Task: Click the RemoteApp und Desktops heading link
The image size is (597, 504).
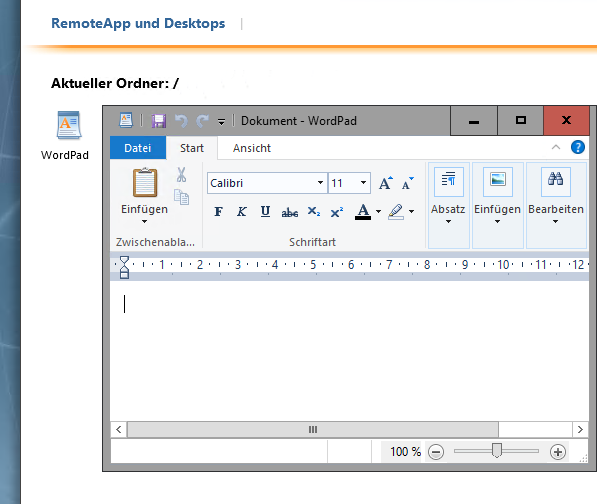Action: pos(138,23)
